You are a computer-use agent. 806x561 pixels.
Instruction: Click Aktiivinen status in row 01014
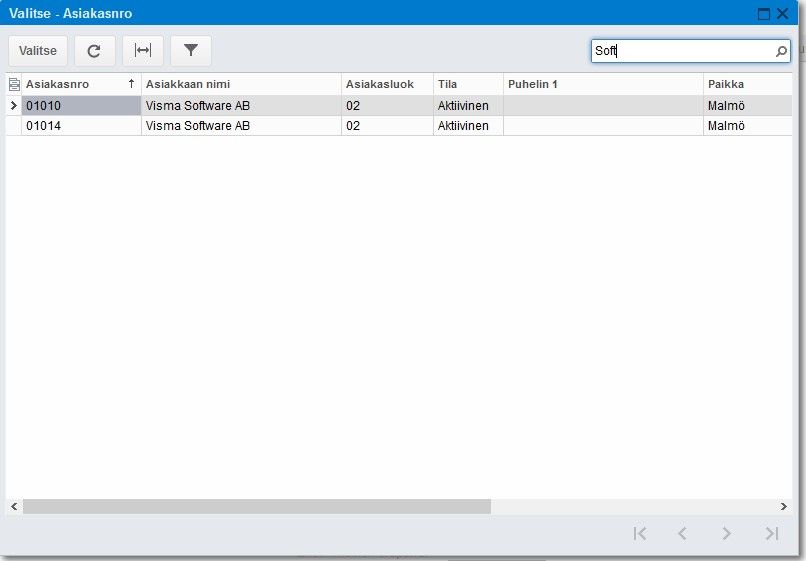click(468, 125)
